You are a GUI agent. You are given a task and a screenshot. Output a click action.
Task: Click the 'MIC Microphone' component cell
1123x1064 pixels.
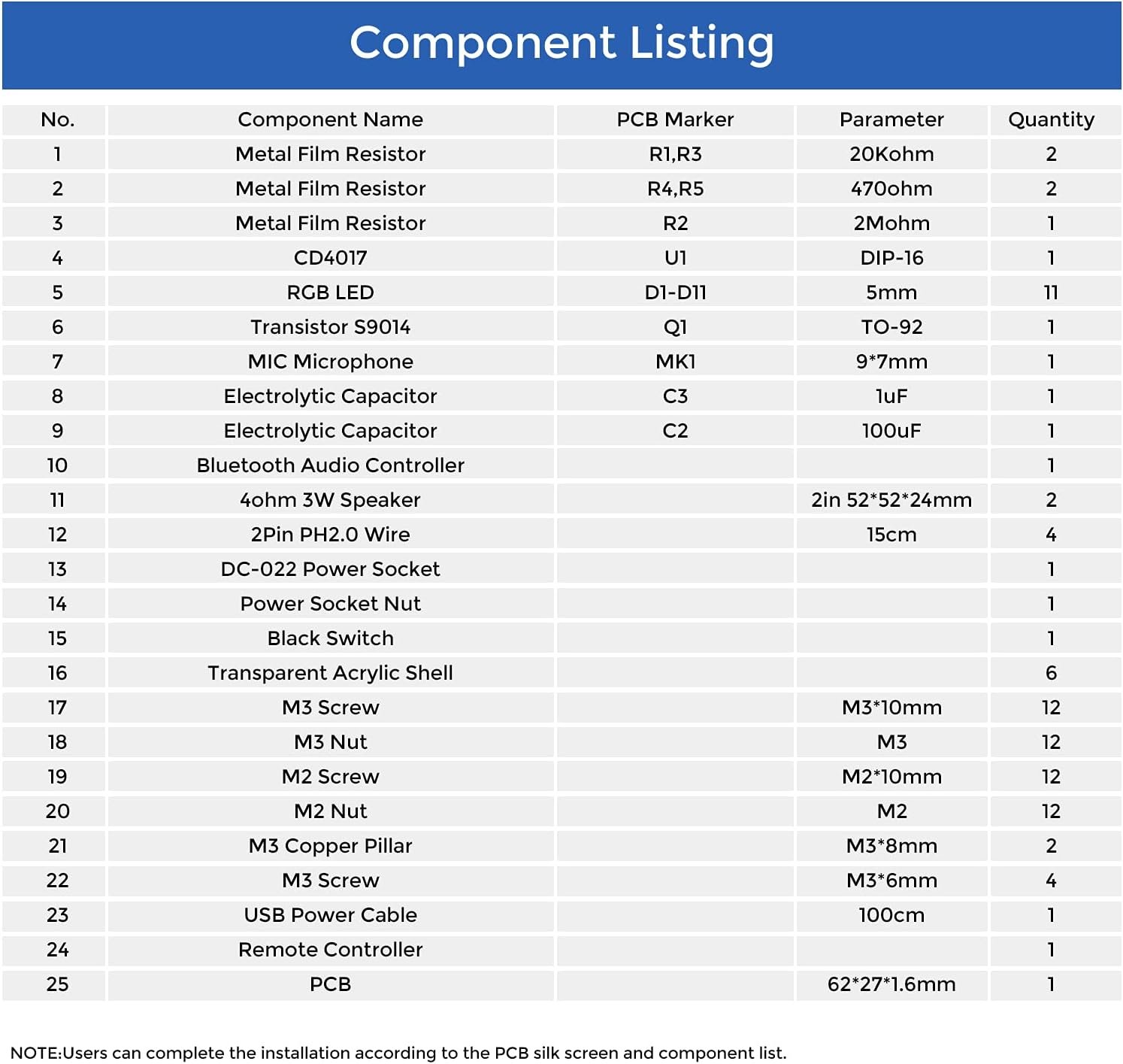click(330, 362)
